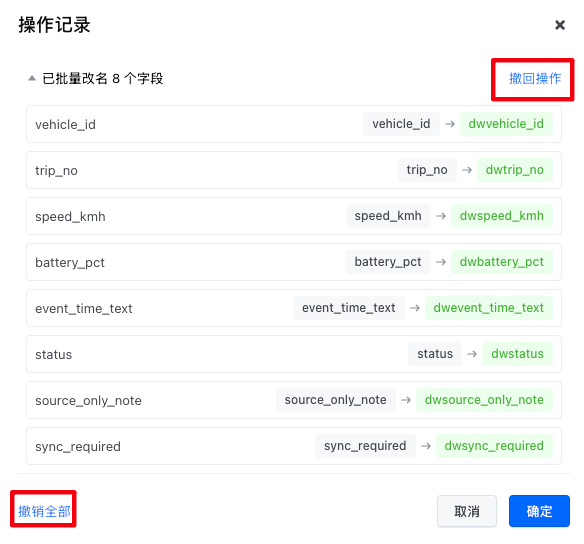
Task: Click the arrow icon in the event_time_text row
Action: 415,308
